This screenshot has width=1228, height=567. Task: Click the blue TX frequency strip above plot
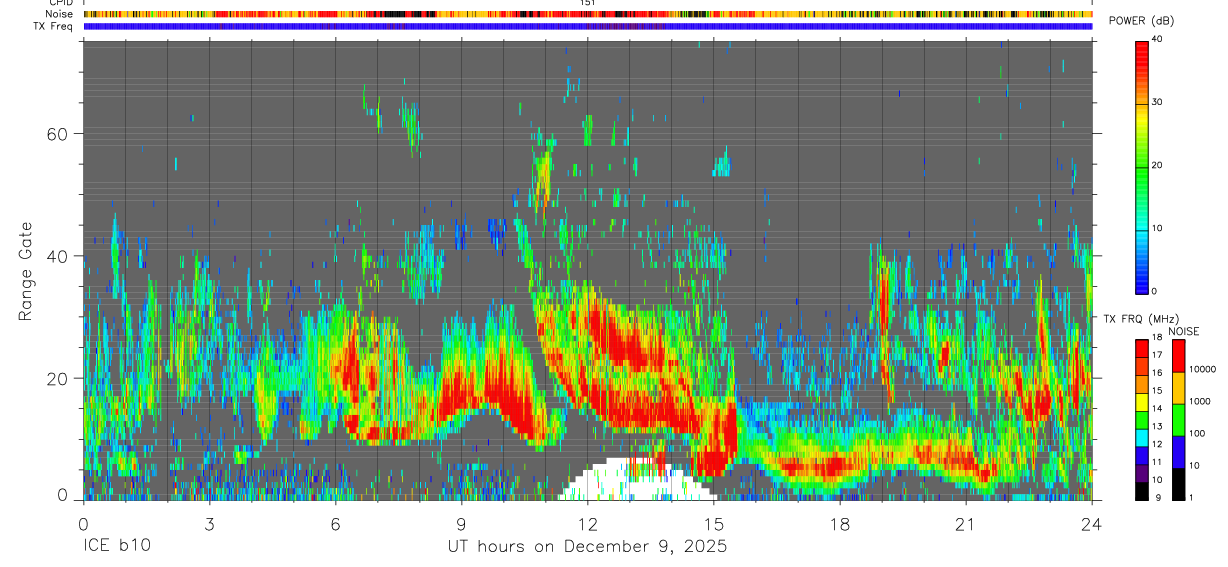pyautogui.click(x=587, y=26)
